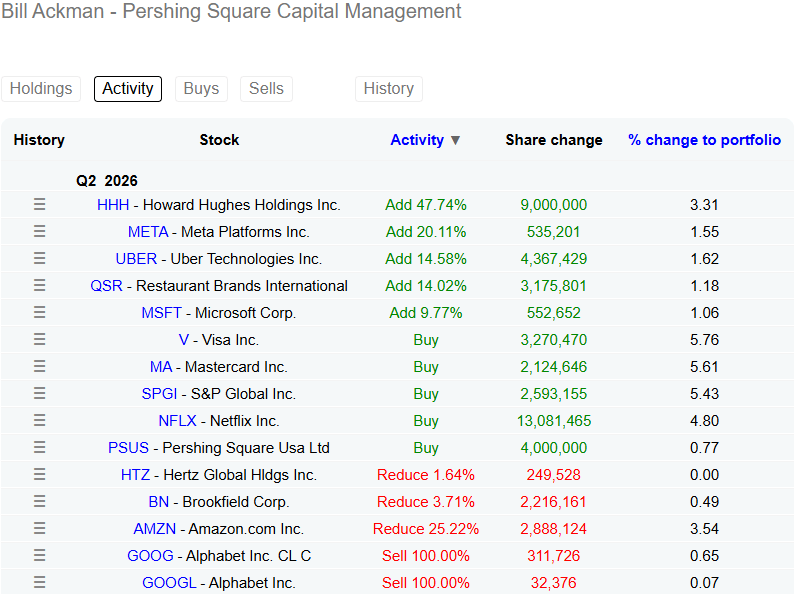Viewport: 797px width, 594px height.
Task: Open the SPGI ticker link
Action: coord(159,394)
